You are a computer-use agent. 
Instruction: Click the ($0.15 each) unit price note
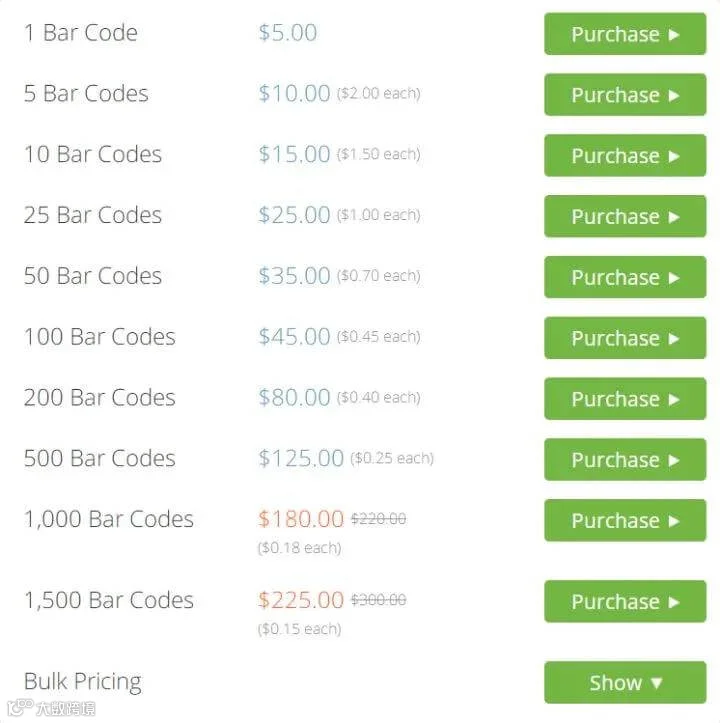[299, 629]
